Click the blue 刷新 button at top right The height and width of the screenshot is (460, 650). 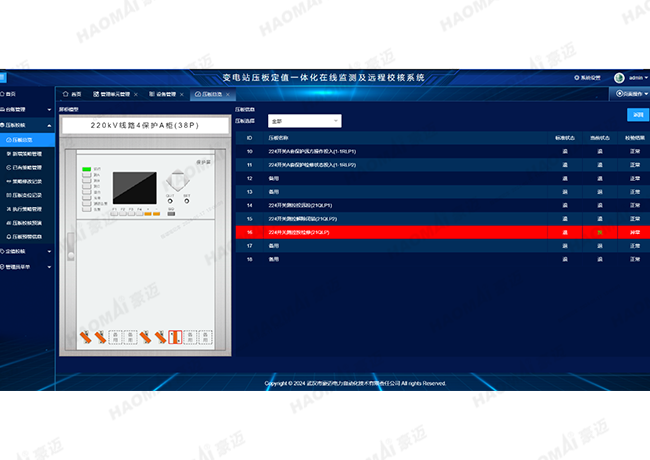[x=634, y=115]
